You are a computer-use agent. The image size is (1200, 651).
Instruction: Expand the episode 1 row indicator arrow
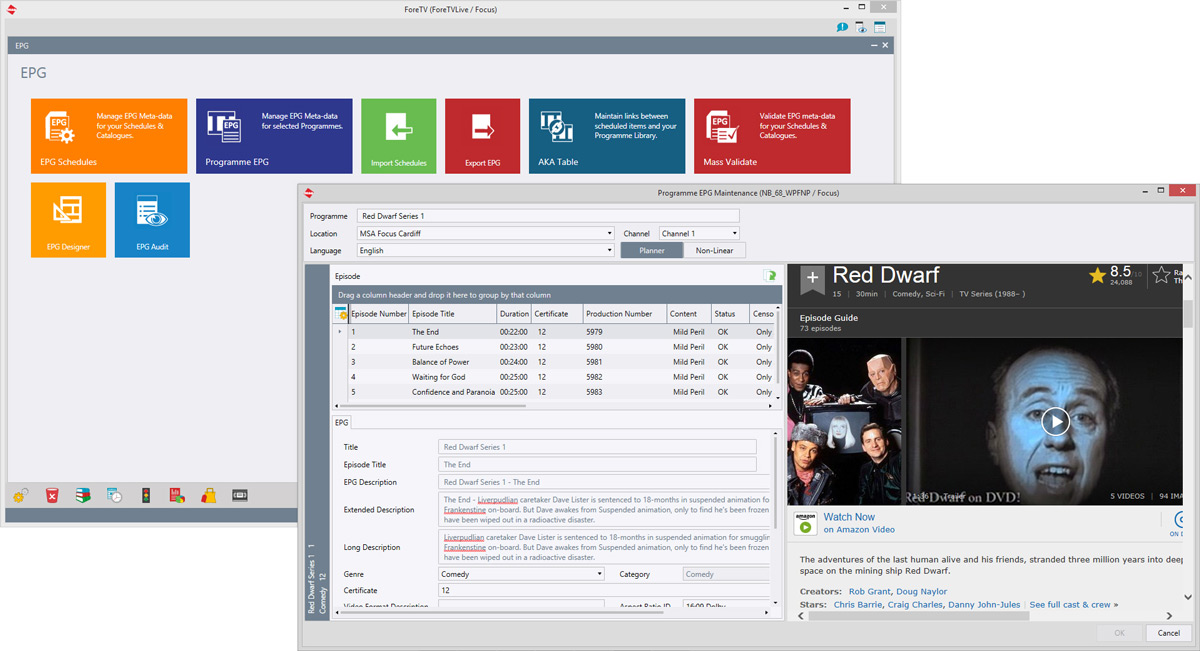pos(340,332)
